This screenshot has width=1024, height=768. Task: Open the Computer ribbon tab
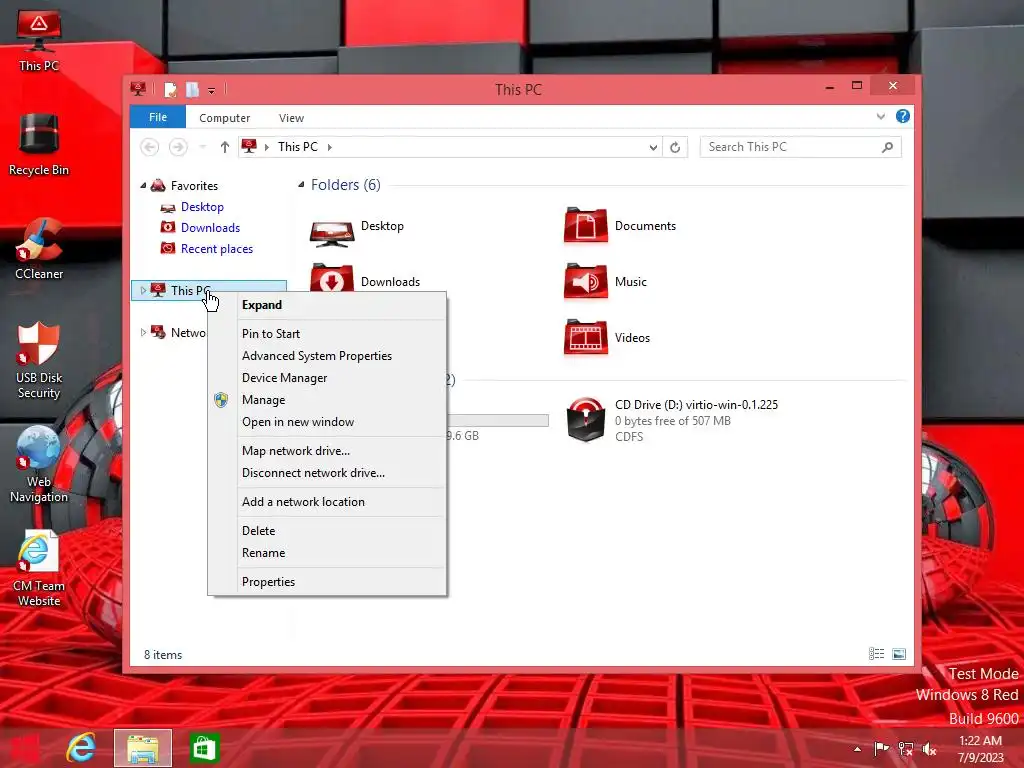click(225, 118)
